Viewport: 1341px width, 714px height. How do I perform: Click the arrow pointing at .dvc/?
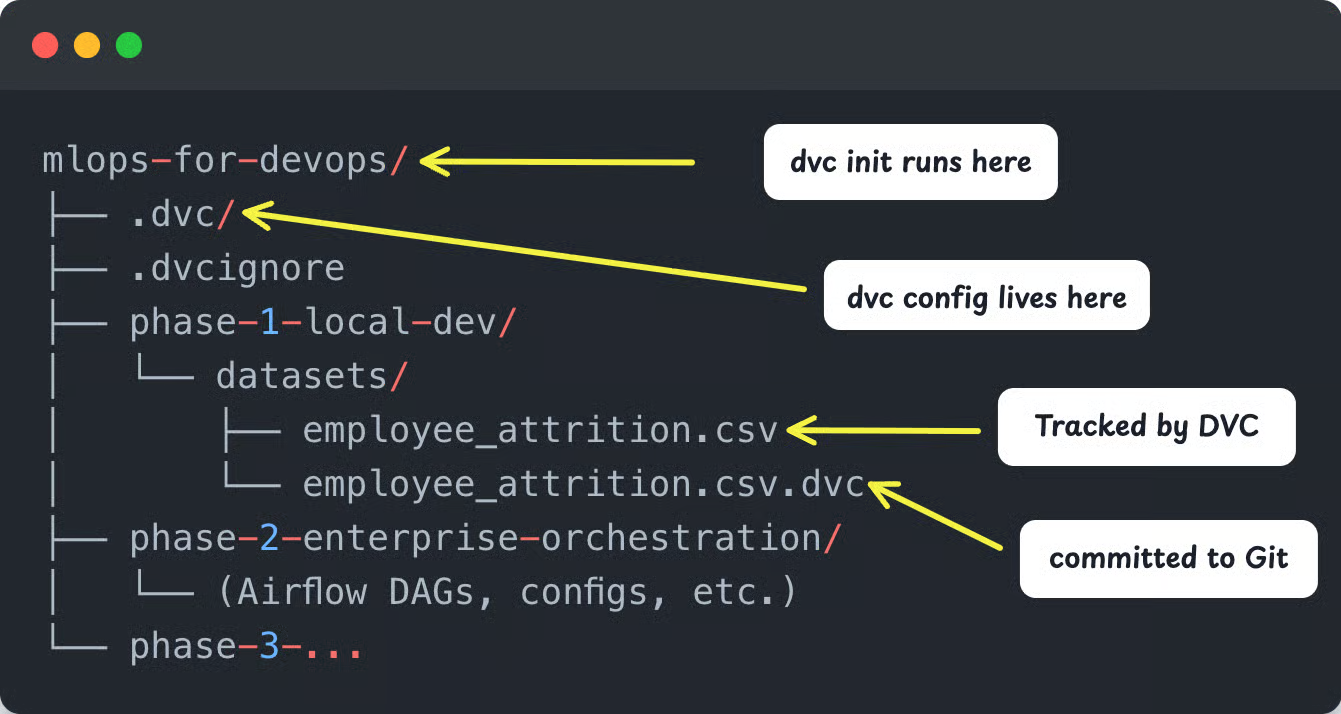[530, 250]
